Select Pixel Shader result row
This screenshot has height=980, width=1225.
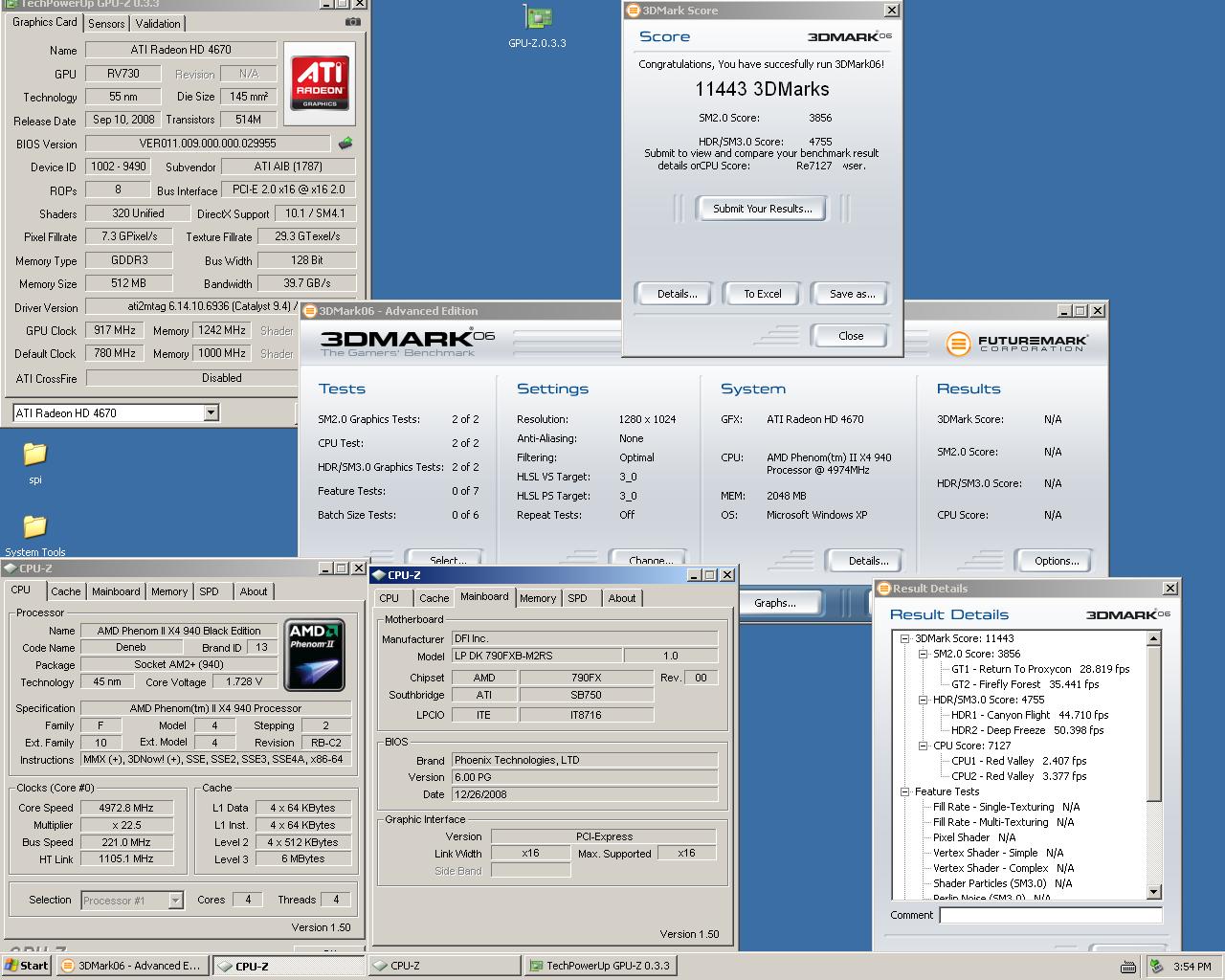pyautogui.click(x=974, y=837)
